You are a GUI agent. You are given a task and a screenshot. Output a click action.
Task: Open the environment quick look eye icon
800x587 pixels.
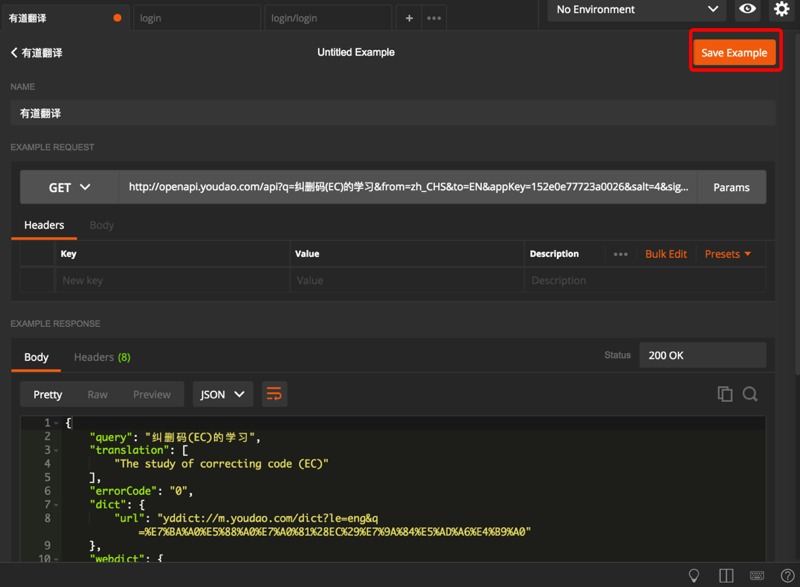click(747, 9)
